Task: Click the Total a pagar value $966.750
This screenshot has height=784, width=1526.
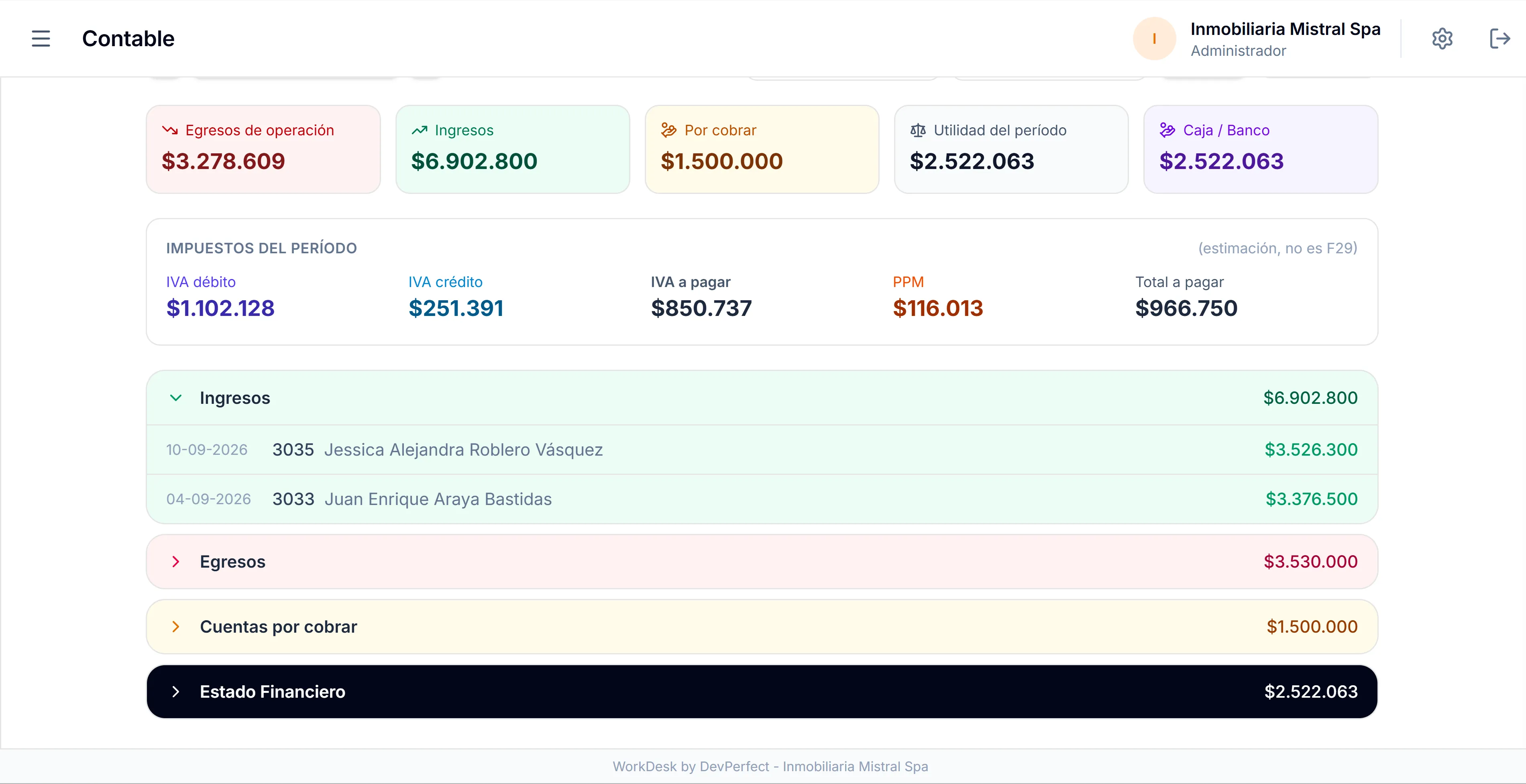Action: click(x=1186, y=309)
